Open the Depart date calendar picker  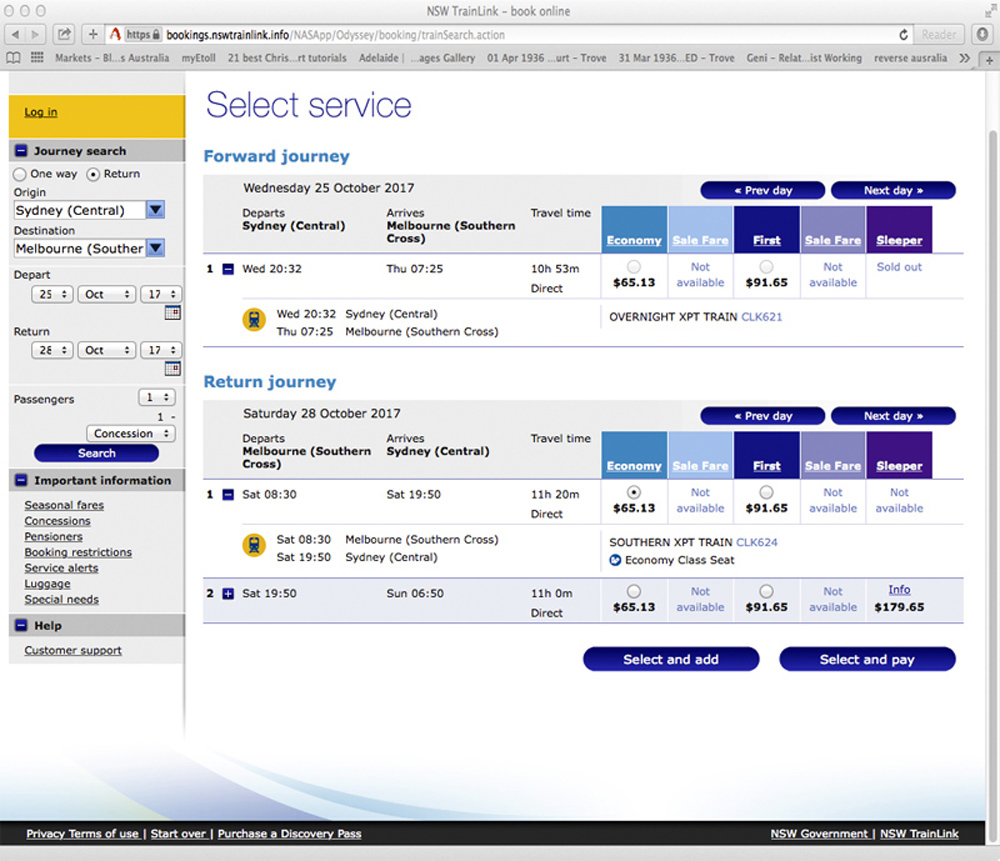pyautogui.click(x=172, y=313)
